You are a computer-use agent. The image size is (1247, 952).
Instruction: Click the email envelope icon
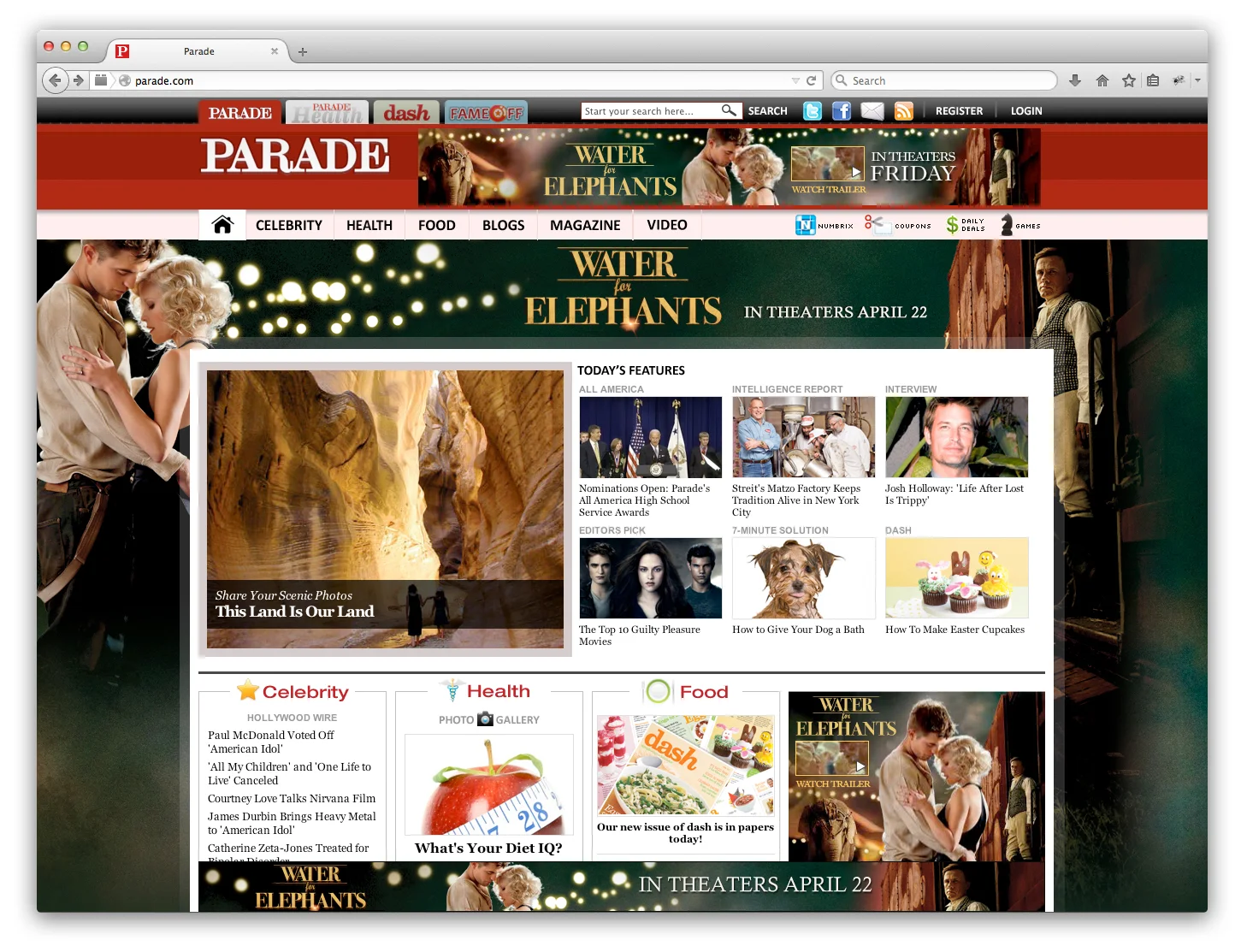click(x=872, y=110)
